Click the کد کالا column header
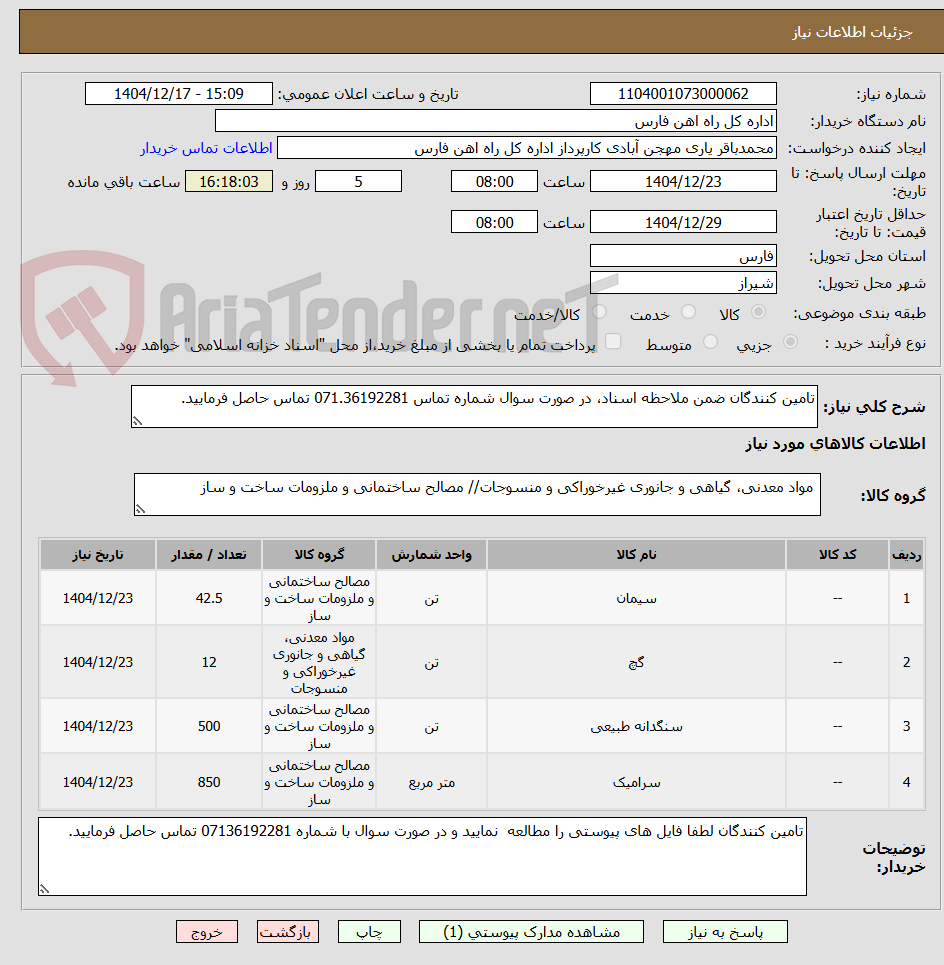Image resolution: width=944 pixels, height=965 pixels. pyautogui.click(x=837, y=555)
